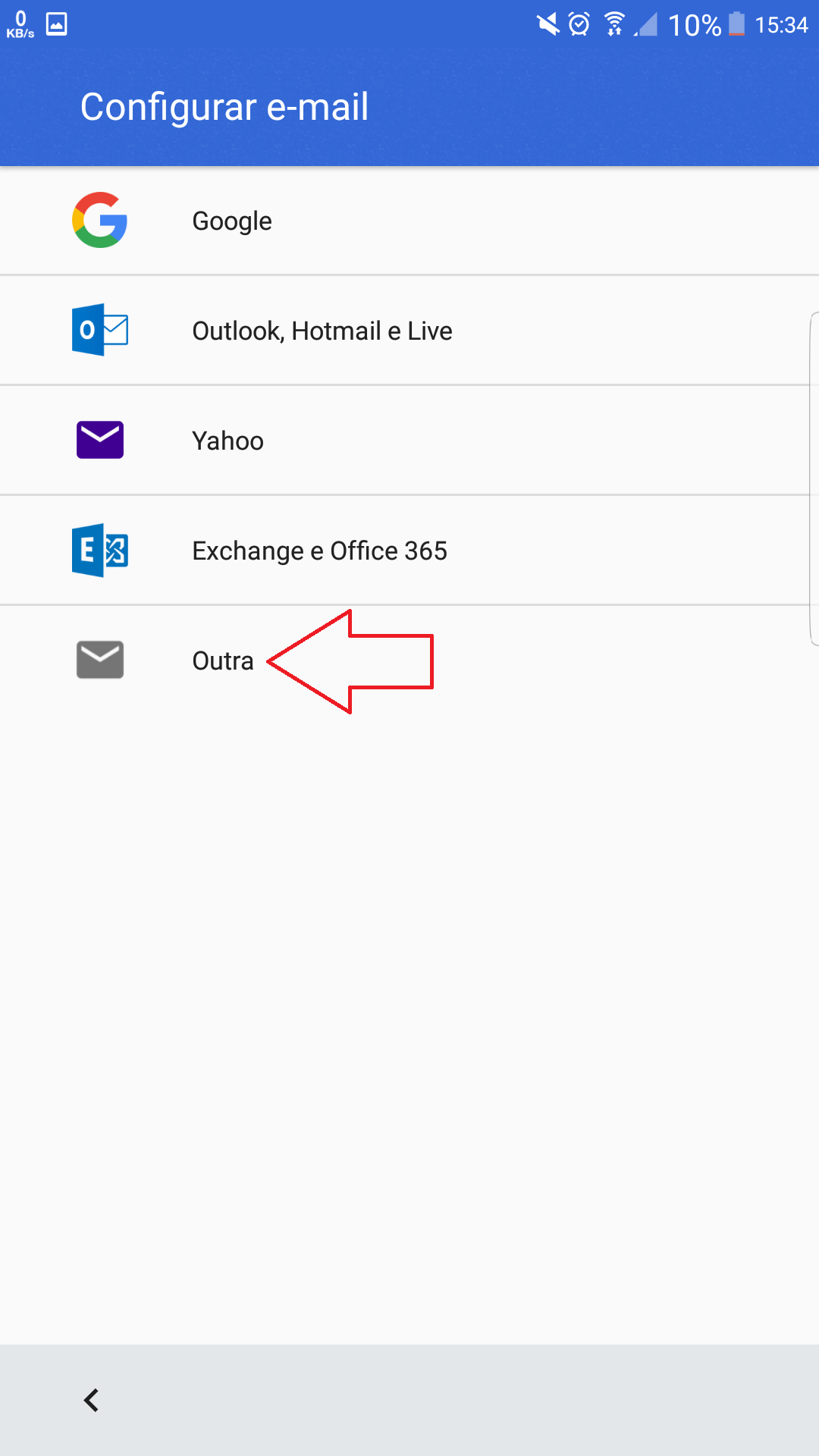Tap the gray envelope icon for Outra
Image resolution: width=819 pixels, height=1456 pixels.
tap(99, 660)
